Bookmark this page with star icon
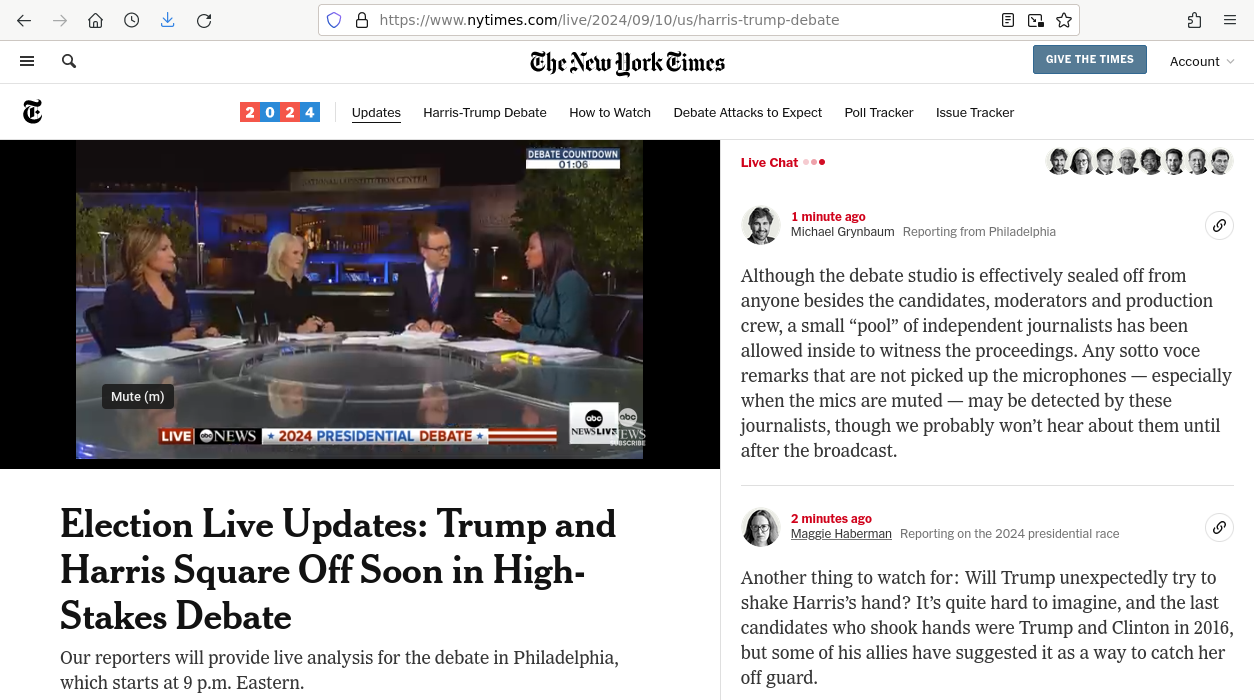This screenshot has width=1254, height=700. point(1064,20)
